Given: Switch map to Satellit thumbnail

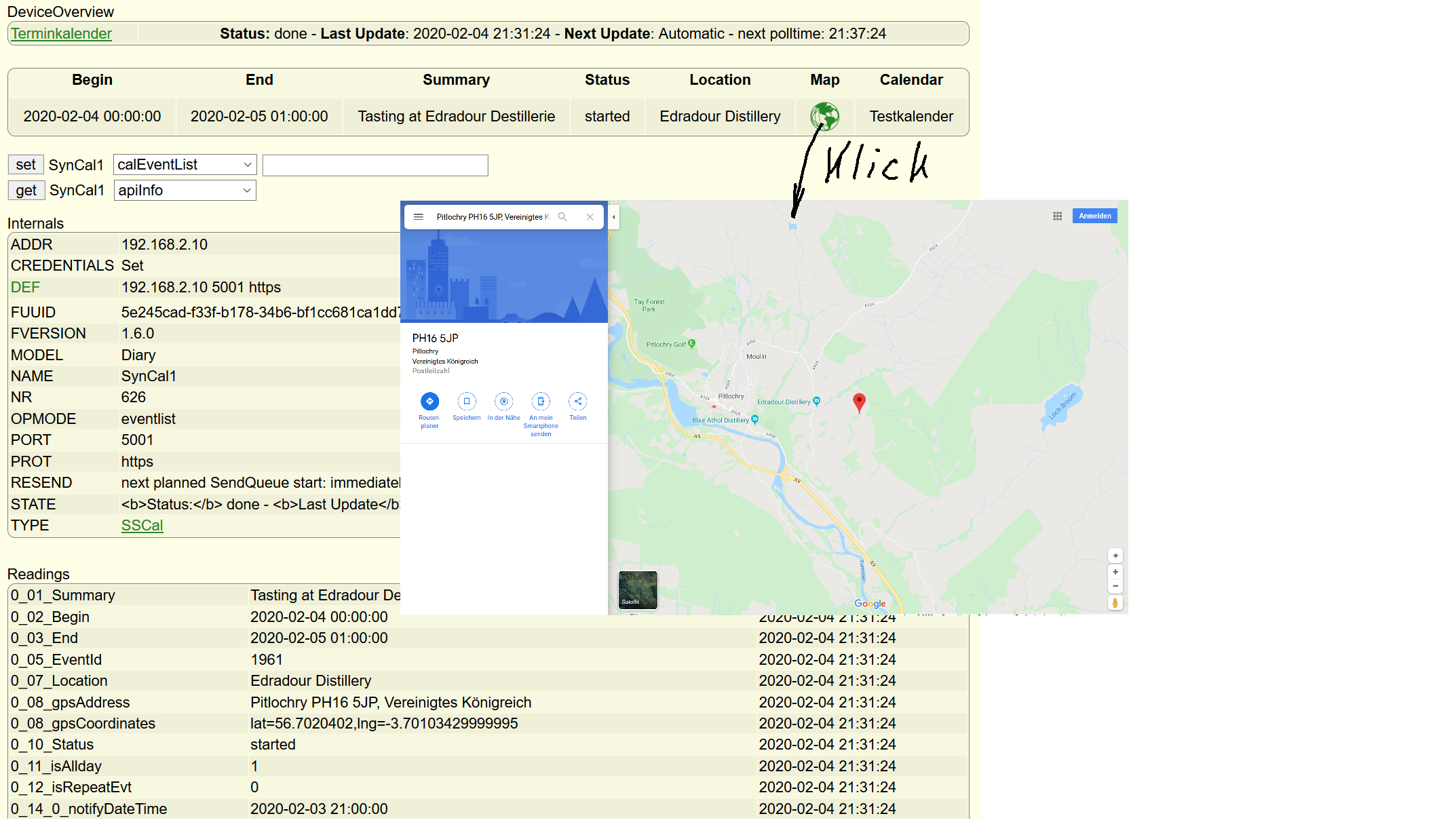Looking at the screenshot, I should [638, 589].
